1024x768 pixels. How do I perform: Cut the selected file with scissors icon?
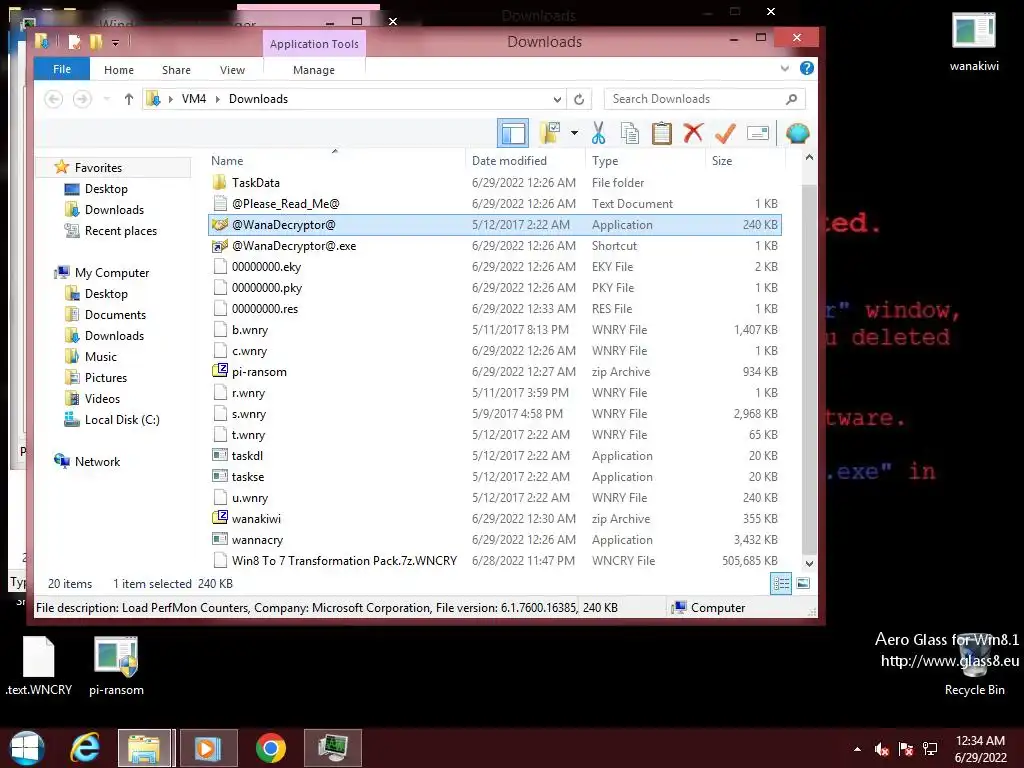[x=598, y=133]
